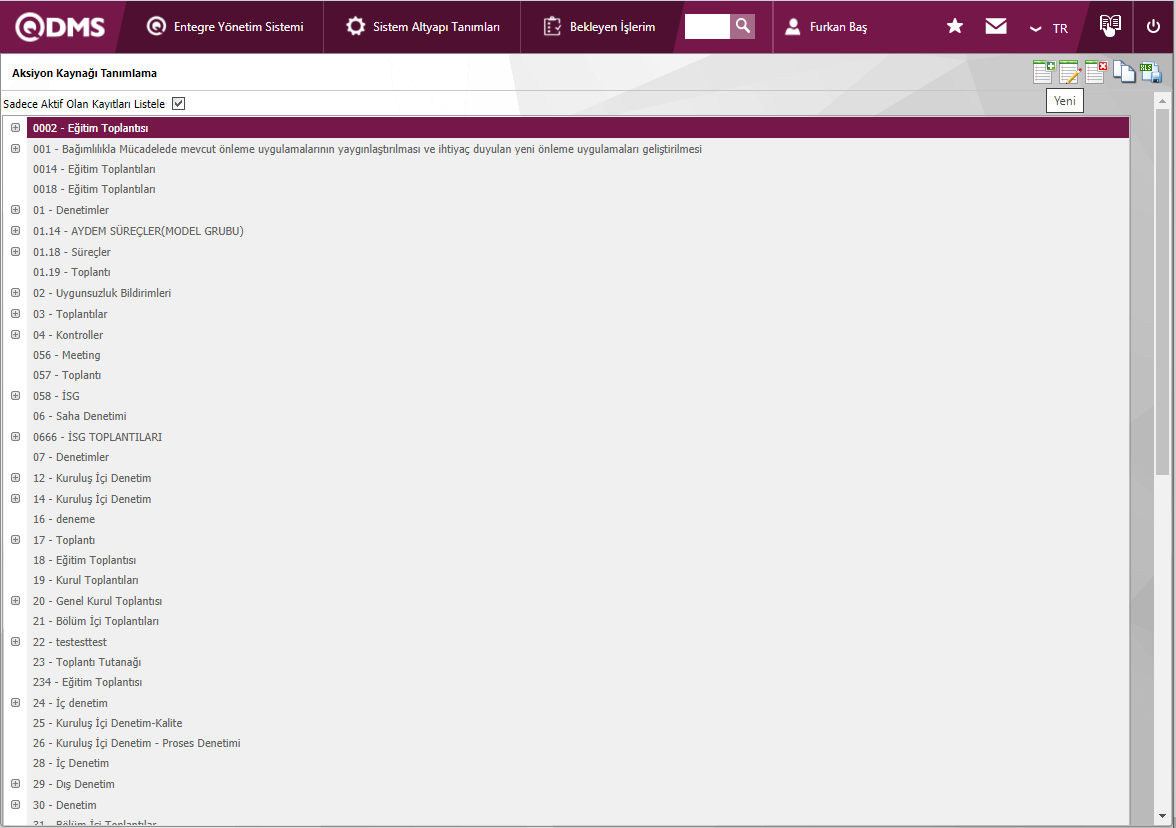Viewport: 1176px width, 828px height.
Task: Click the search magnifier button
Action: coord(742,26)
